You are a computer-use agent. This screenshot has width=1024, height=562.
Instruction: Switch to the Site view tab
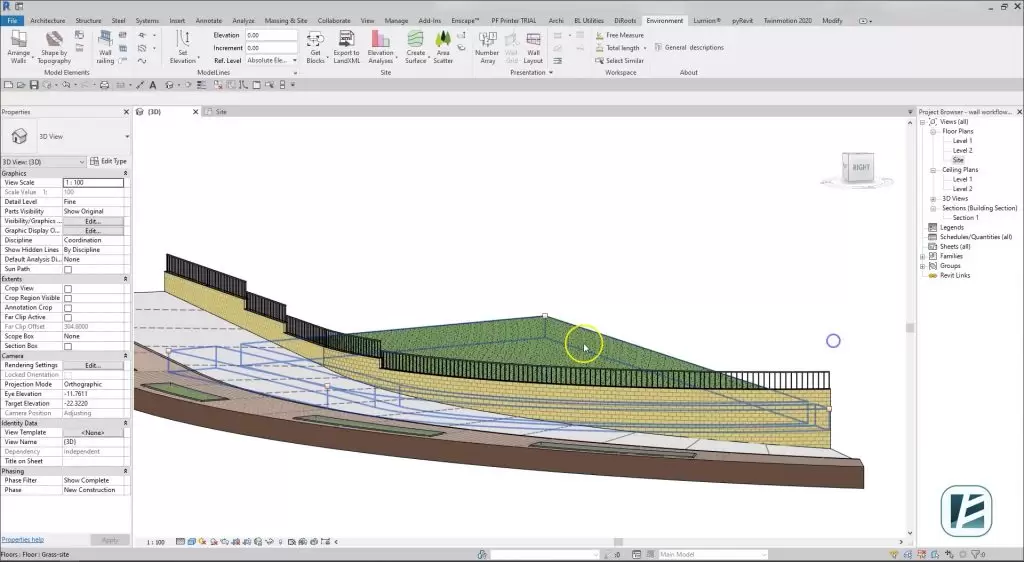point(221,112)
